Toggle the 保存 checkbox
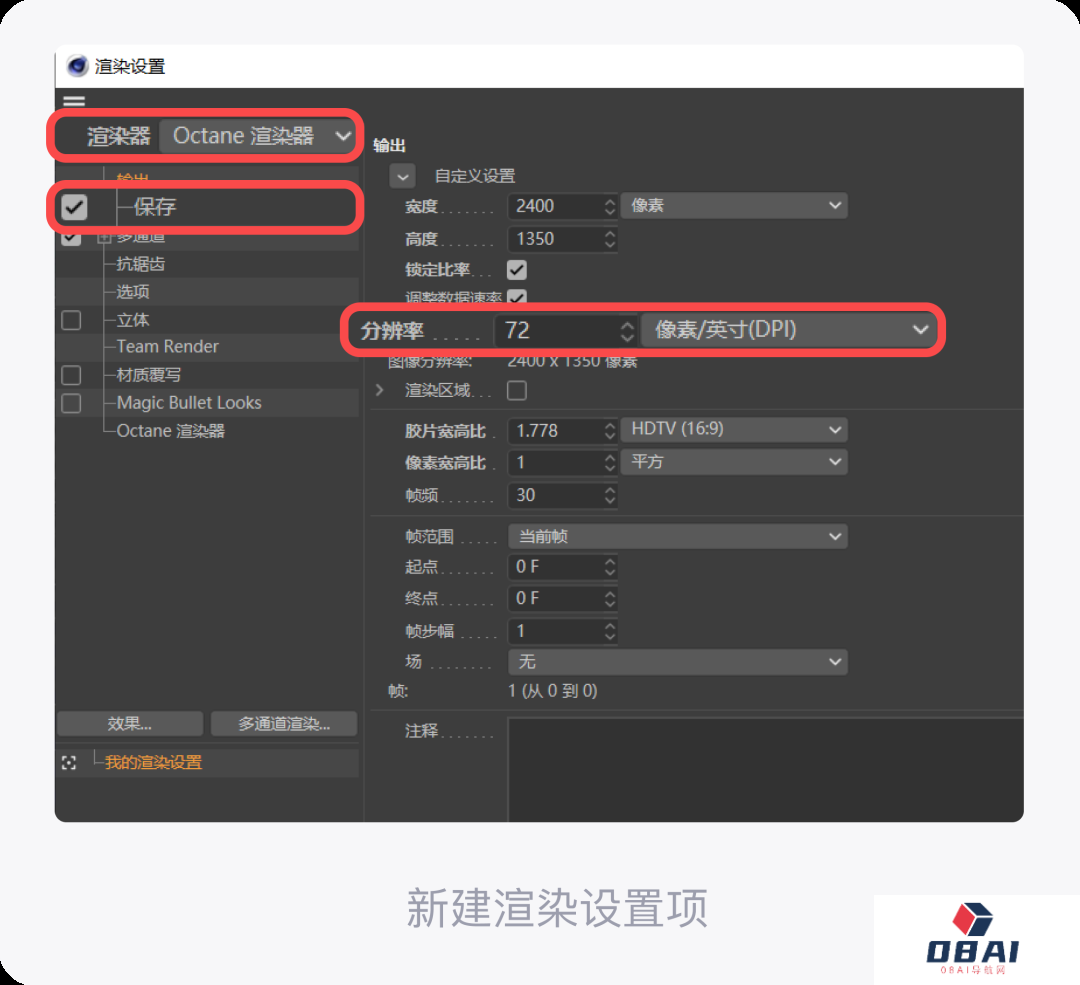The image size is (1080, 985). click(x=74, y=207)
